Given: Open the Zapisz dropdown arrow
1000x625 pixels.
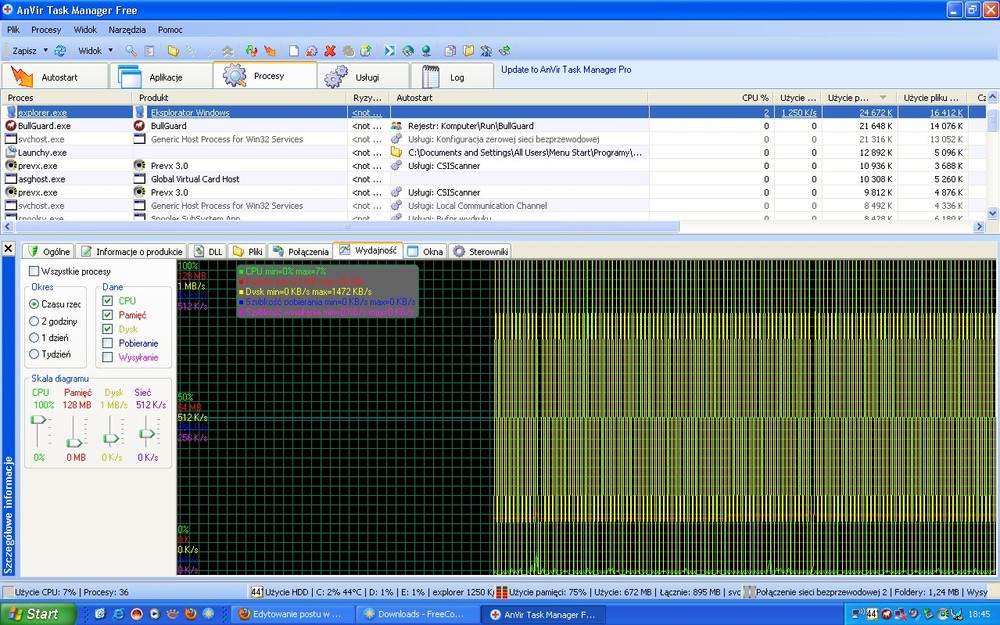Looking at the screenshot, I should pos(45,50).
